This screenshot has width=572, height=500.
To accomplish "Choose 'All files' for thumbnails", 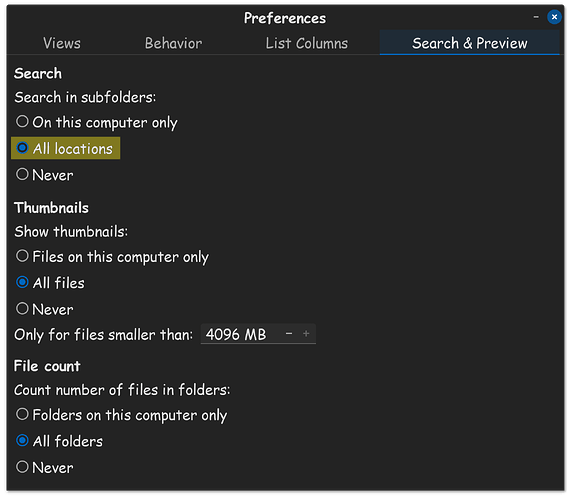I will pyautogui.click(x=50, y=283).
